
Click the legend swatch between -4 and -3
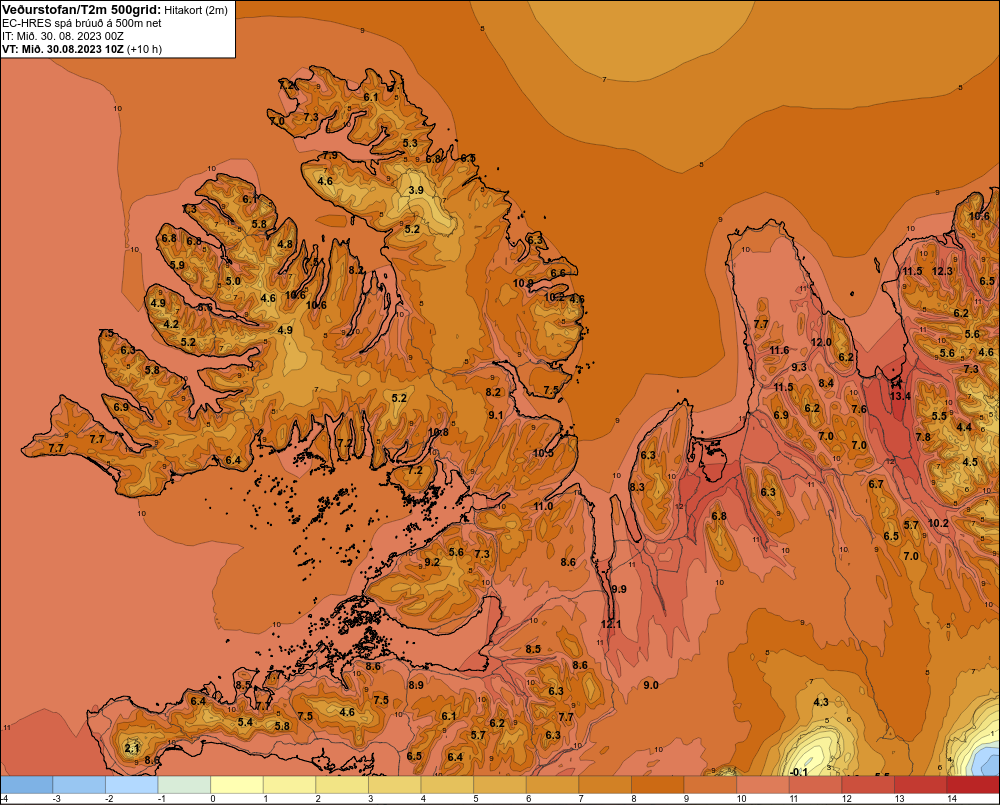tap(26, 785)
